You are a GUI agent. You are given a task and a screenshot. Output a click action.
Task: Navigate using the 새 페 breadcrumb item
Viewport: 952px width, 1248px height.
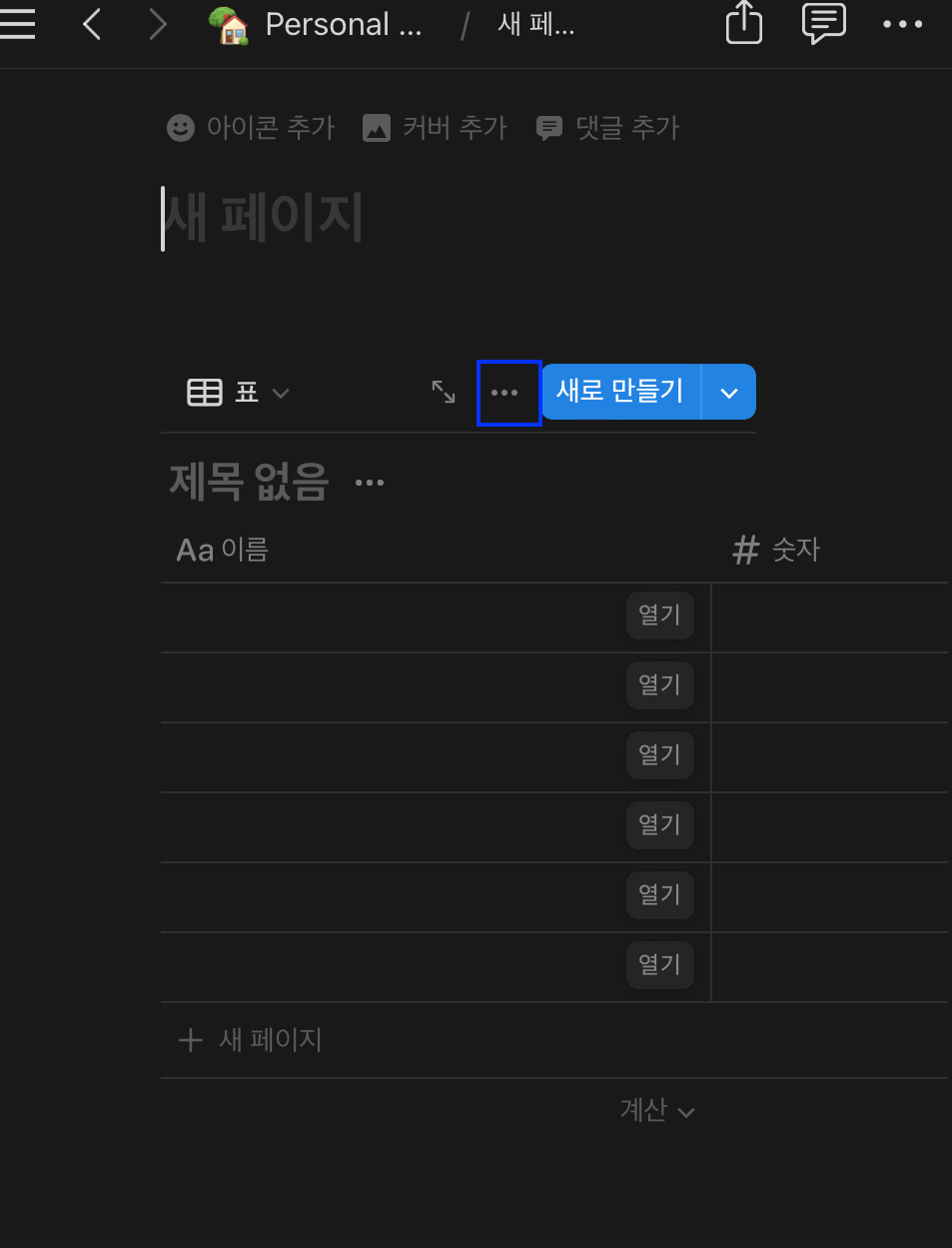pos(536,24)
